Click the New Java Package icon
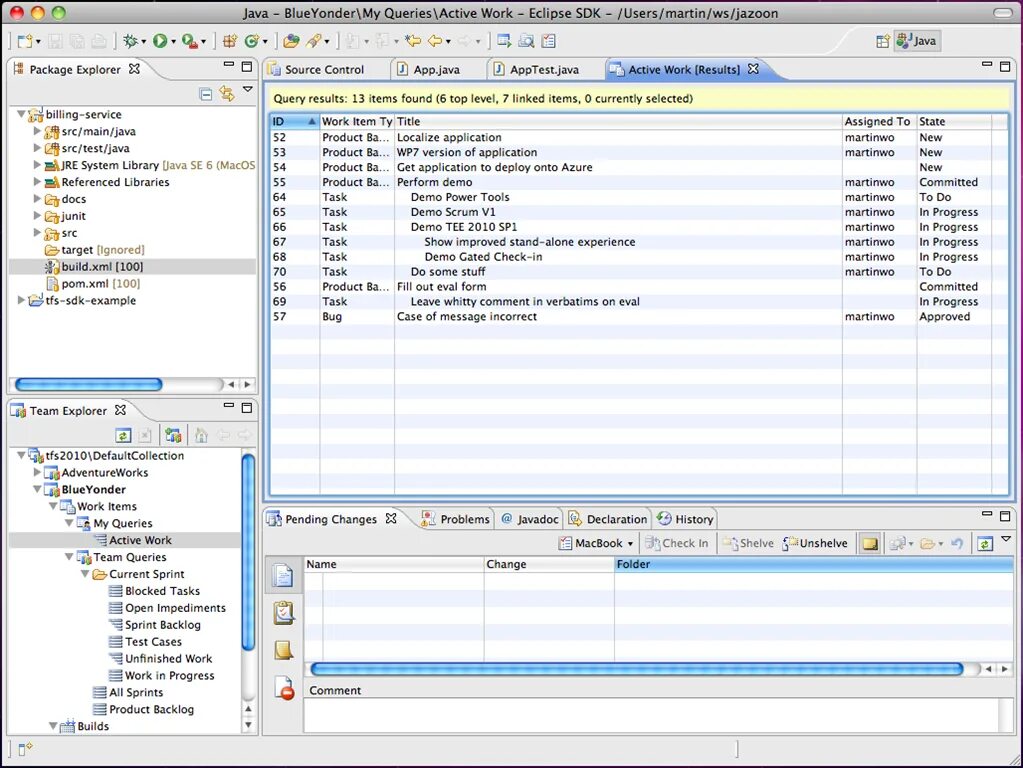Screen dimensions: 1023x768 point(230,41)
